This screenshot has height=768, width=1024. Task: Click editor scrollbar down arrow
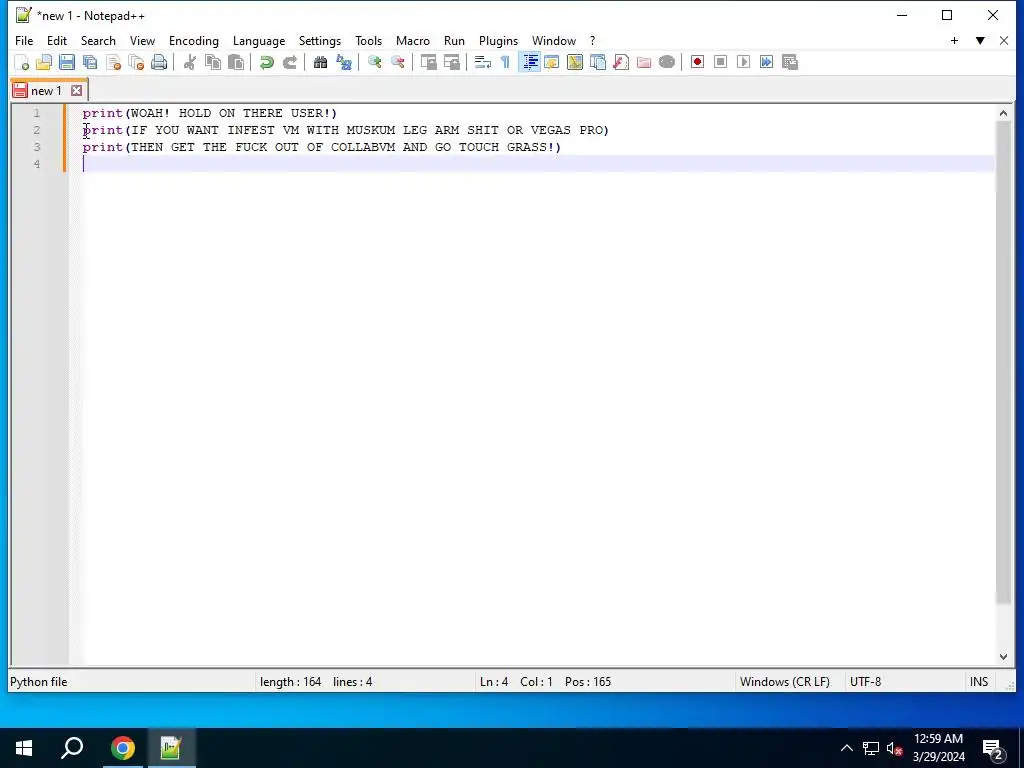tap(1003, 657)
